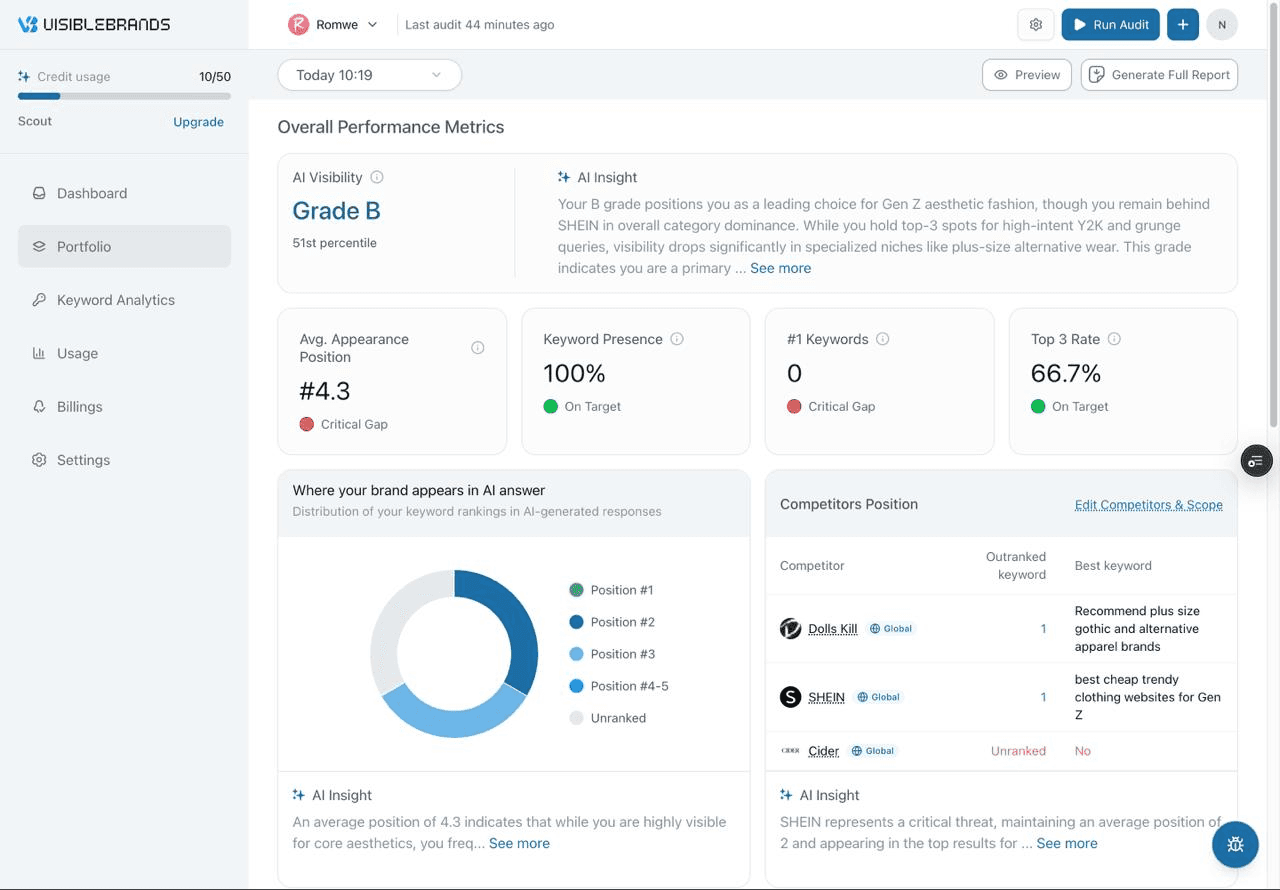The image size is (1280, 890).
Task: Toggle Unranked legend item
Action: pyautogui.click(x=608, y=718)
